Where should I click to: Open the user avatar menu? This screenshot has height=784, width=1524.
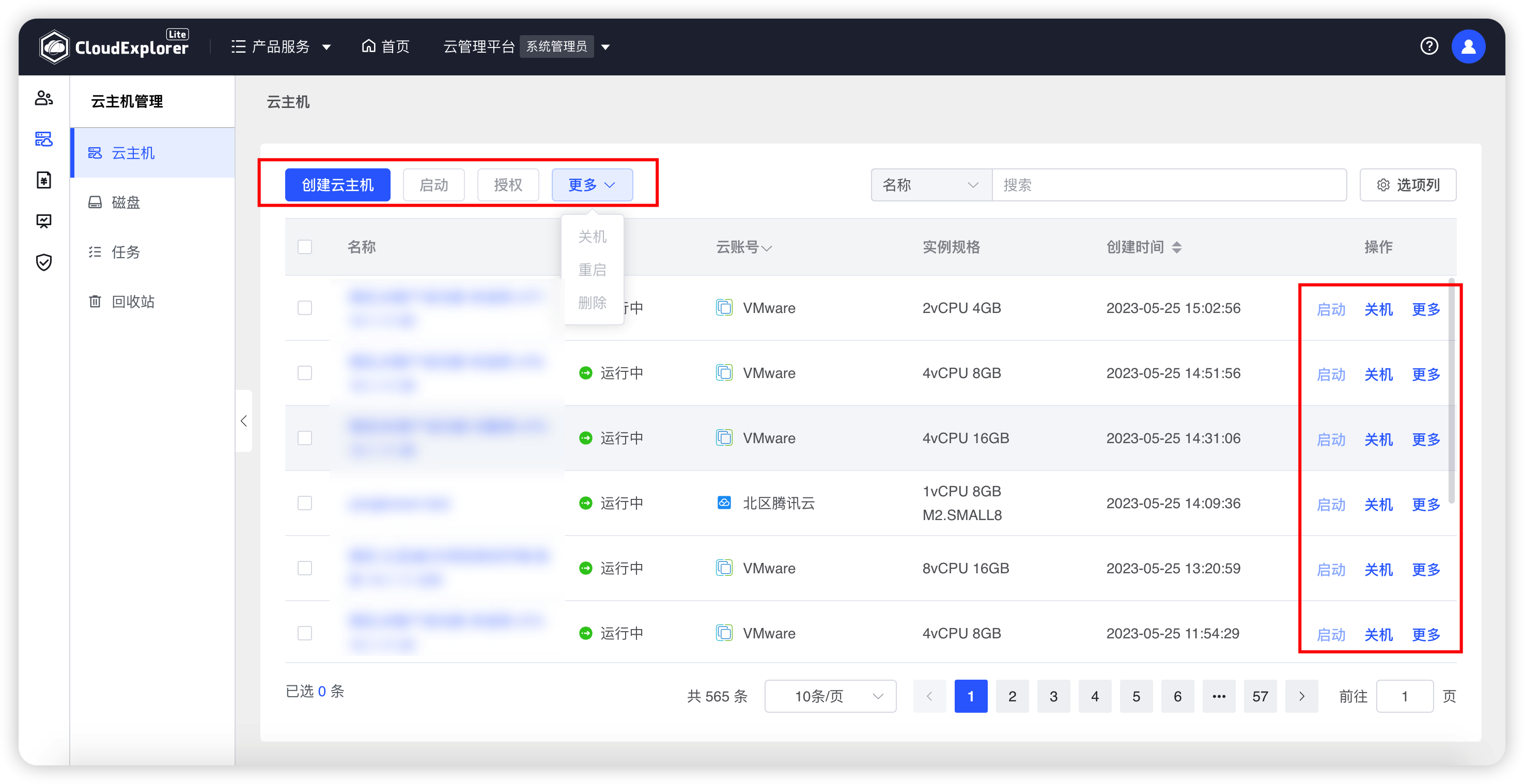point(1468,46)
